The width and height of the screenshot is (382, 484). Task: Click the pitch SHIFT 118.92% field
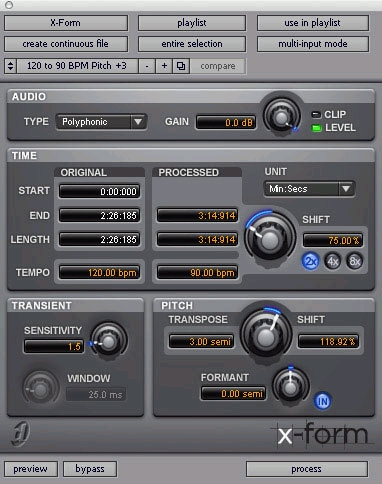(328, 341)
